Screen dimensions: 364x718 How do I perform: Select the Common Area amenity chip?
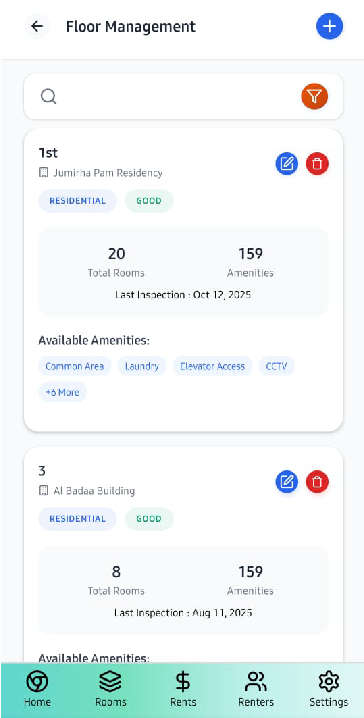75,366
